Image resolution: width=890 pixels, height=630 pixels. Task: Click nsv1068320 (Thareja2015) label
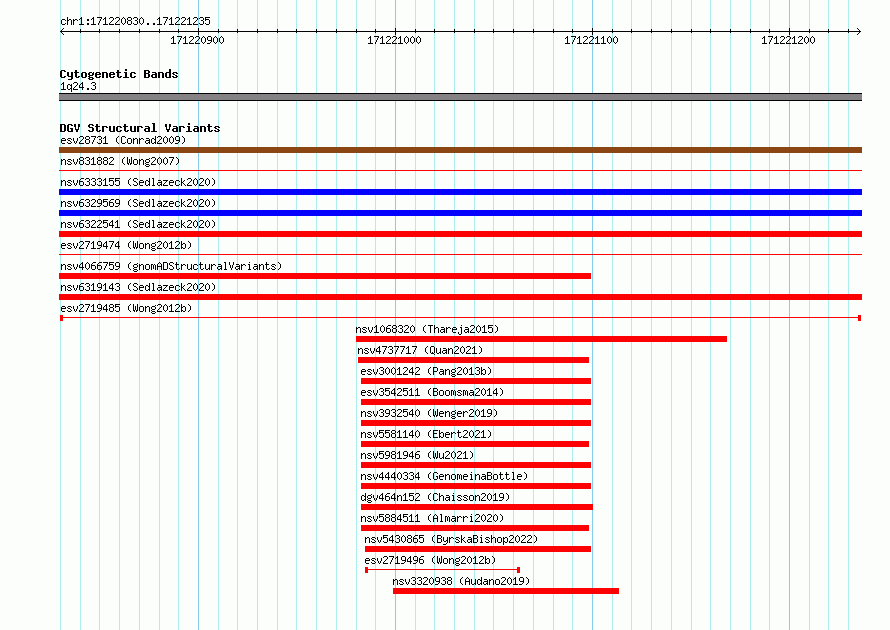pos(427,329)
